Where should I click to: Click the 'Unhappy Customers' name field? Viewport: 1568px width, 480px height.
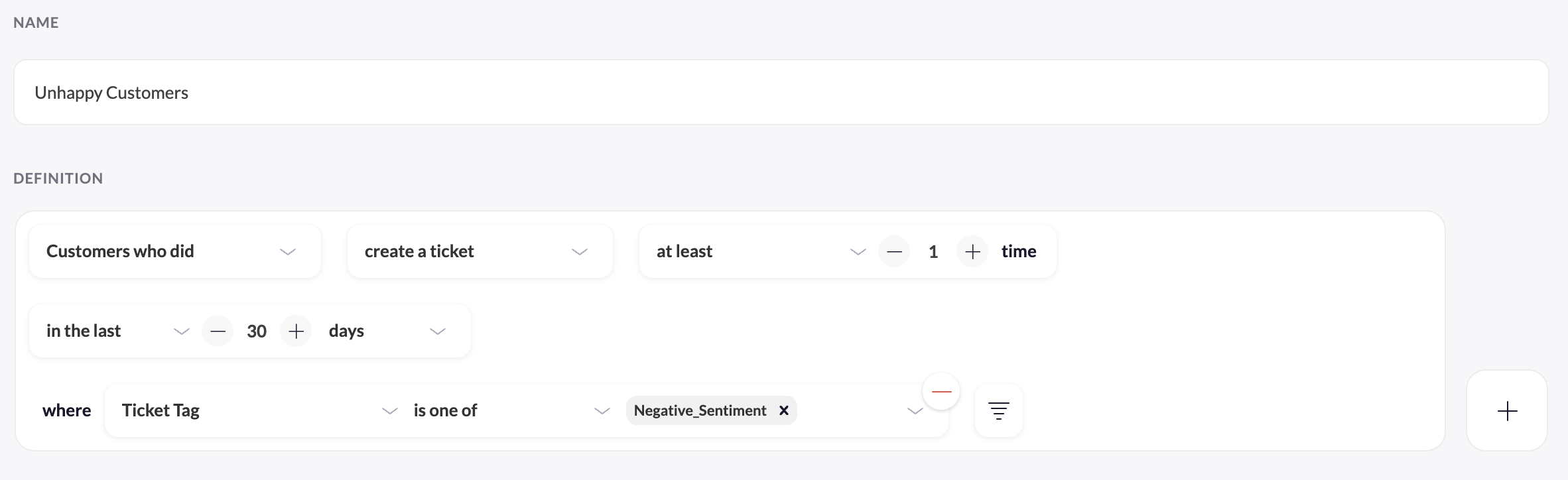pyautogui.click(x=781, y=93)
